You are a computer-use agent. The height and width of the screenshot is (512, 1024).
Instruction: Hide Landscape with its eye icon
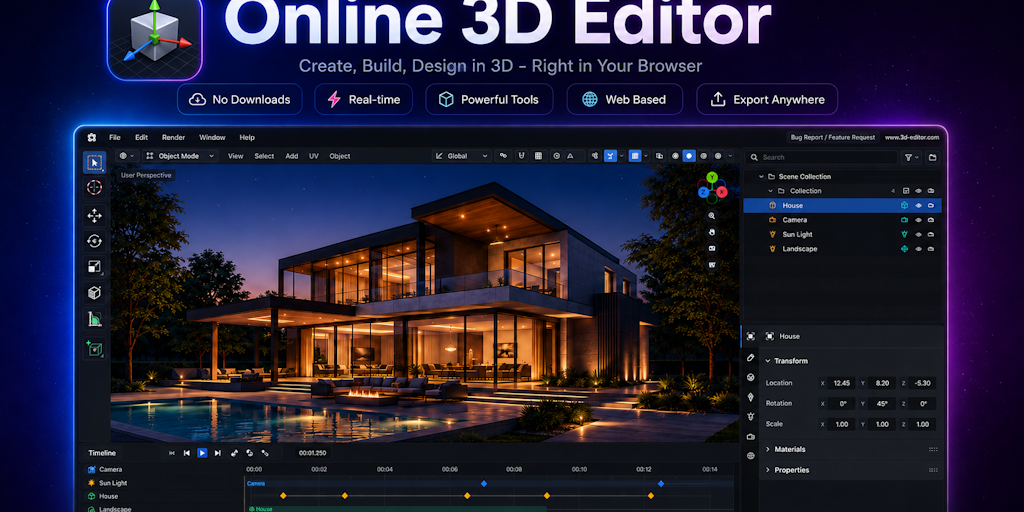pos(918,249)
